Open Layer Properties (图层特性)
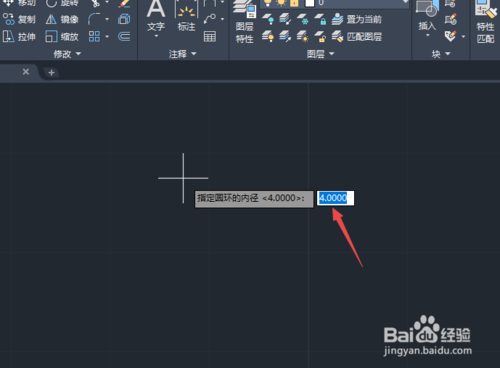The height and width of the screenshot is (368, 500). [x=245, y=22]
